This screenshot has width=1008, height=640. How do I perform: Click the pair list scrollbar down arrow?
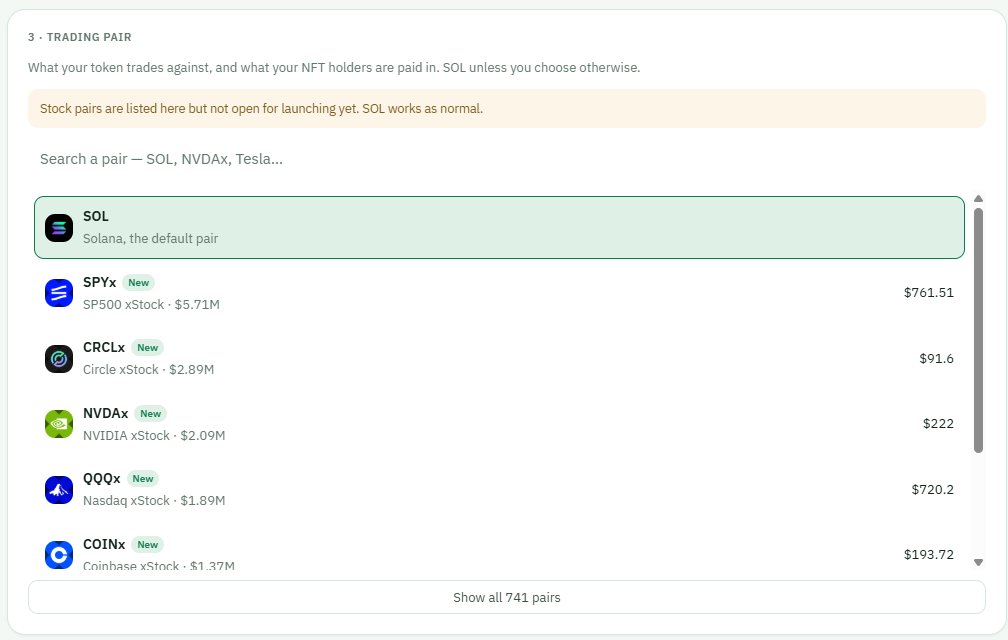tap(978, 562)
